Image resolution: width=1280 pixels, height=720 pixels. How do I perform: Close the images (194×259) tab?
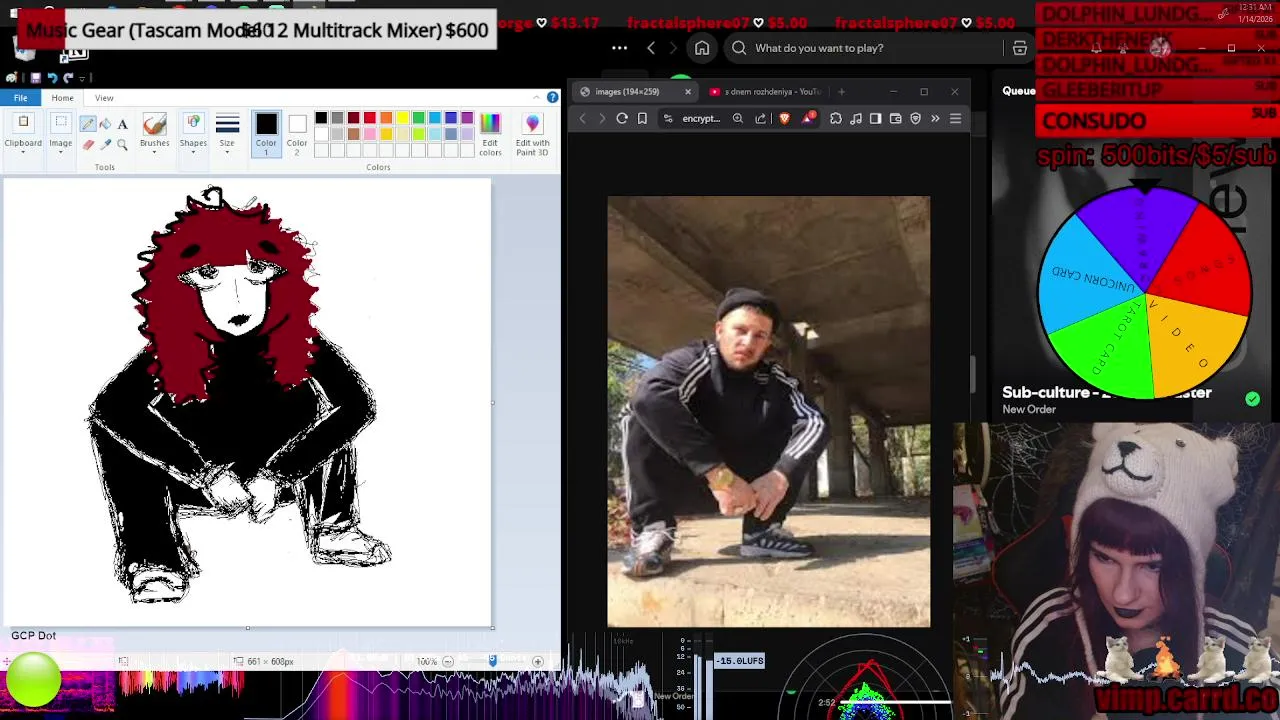(x=687, y=92)
